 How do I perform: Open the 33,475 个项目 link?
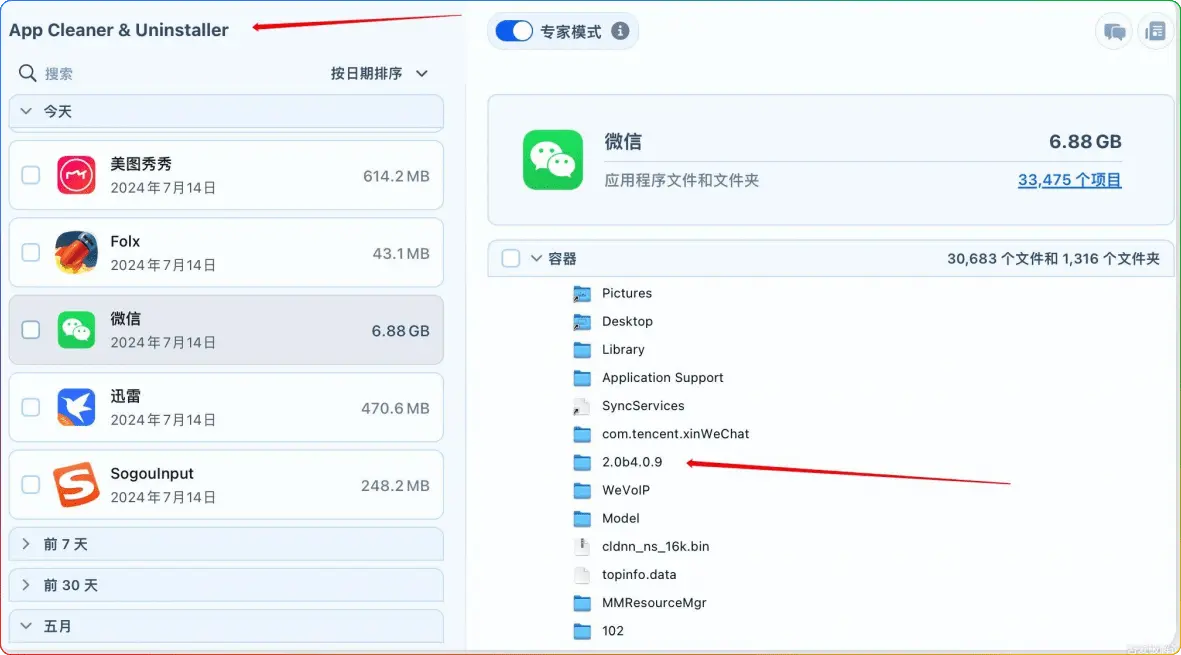point(1069,181)
